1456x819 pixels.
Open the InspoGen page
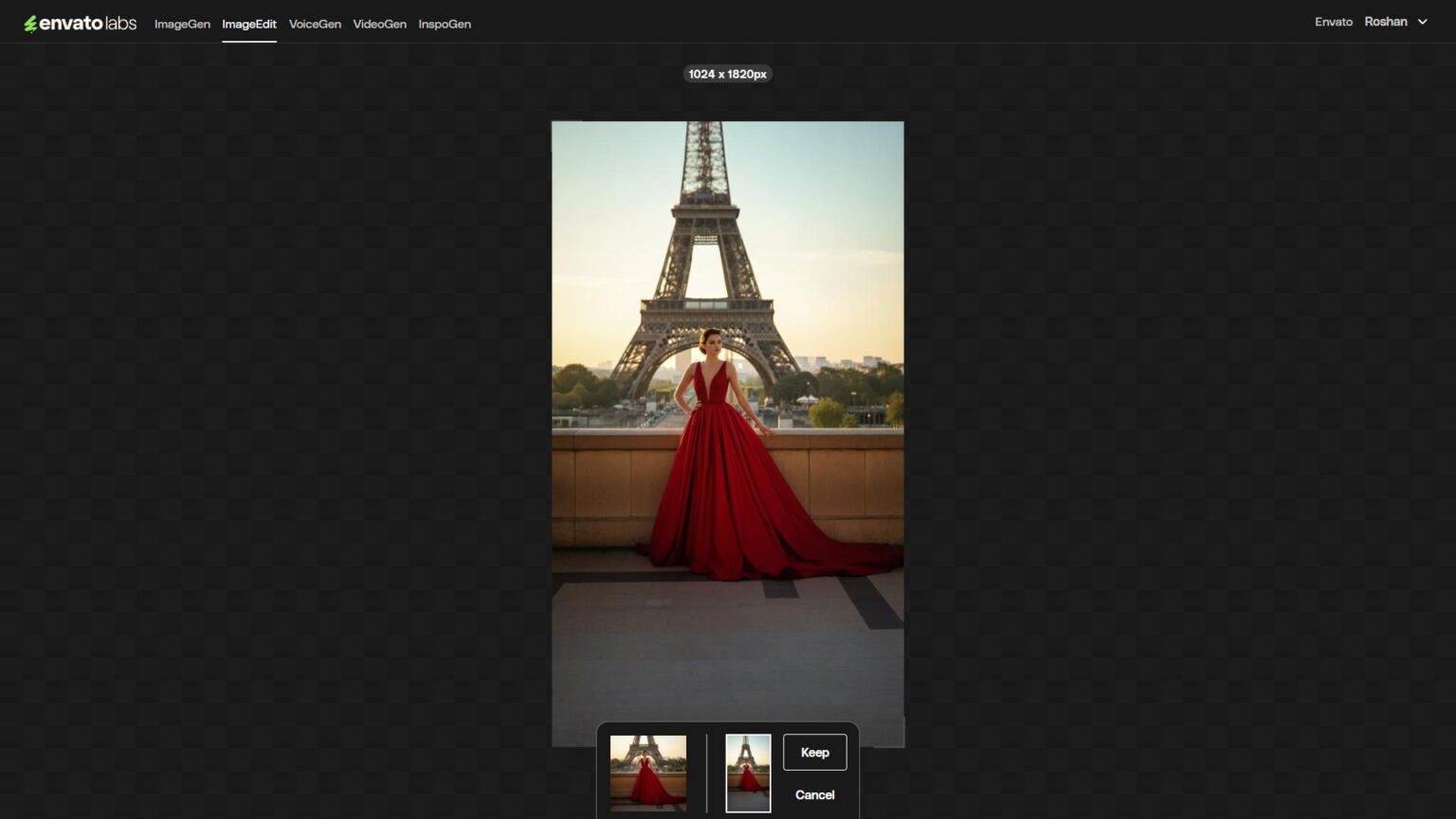445,24
